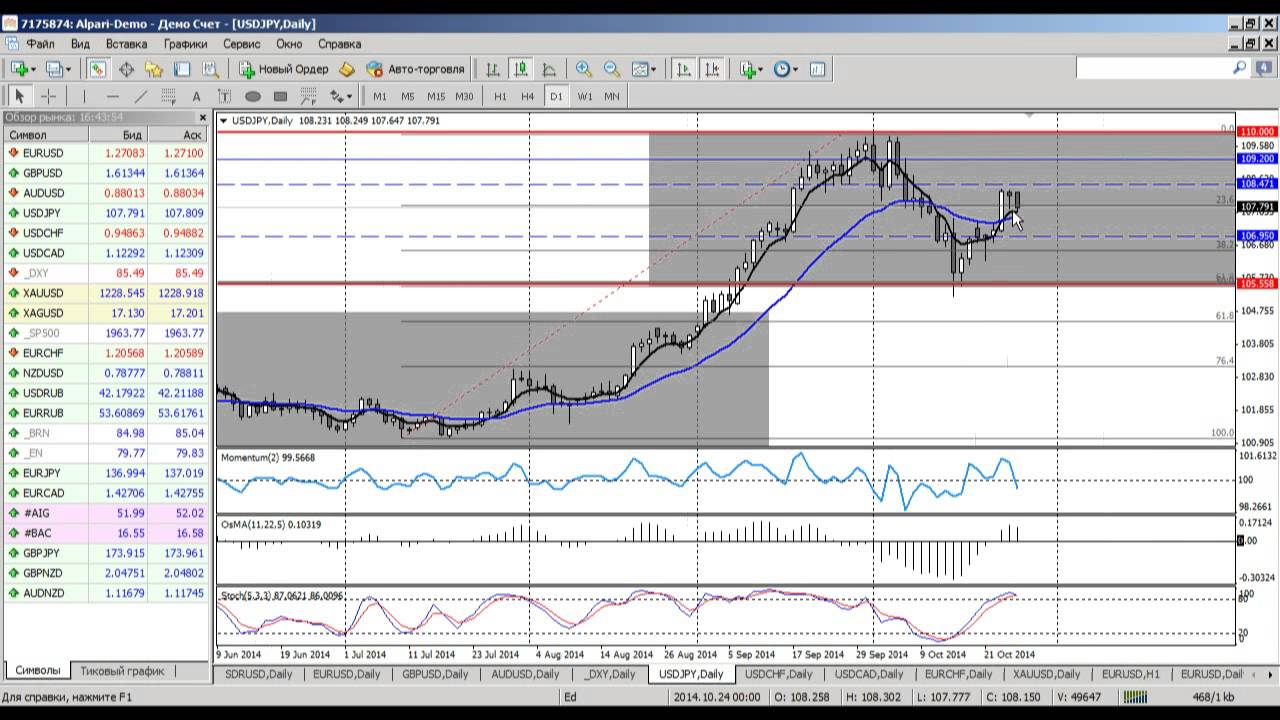Screen dimensions: 1280x720
Task: Open the Справка menu
Action: [339, 44]
